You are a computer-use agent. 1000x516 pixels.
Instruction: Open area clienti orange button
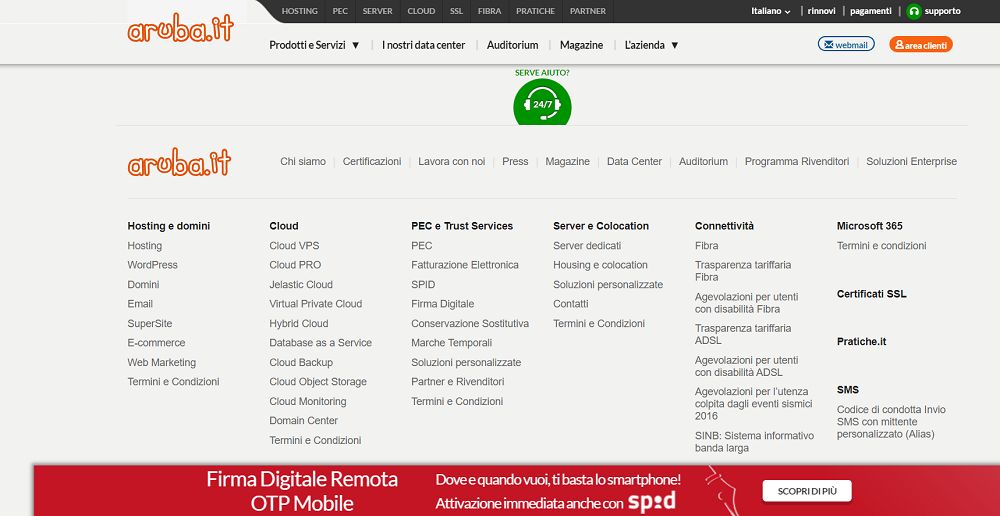click(921, 44)
